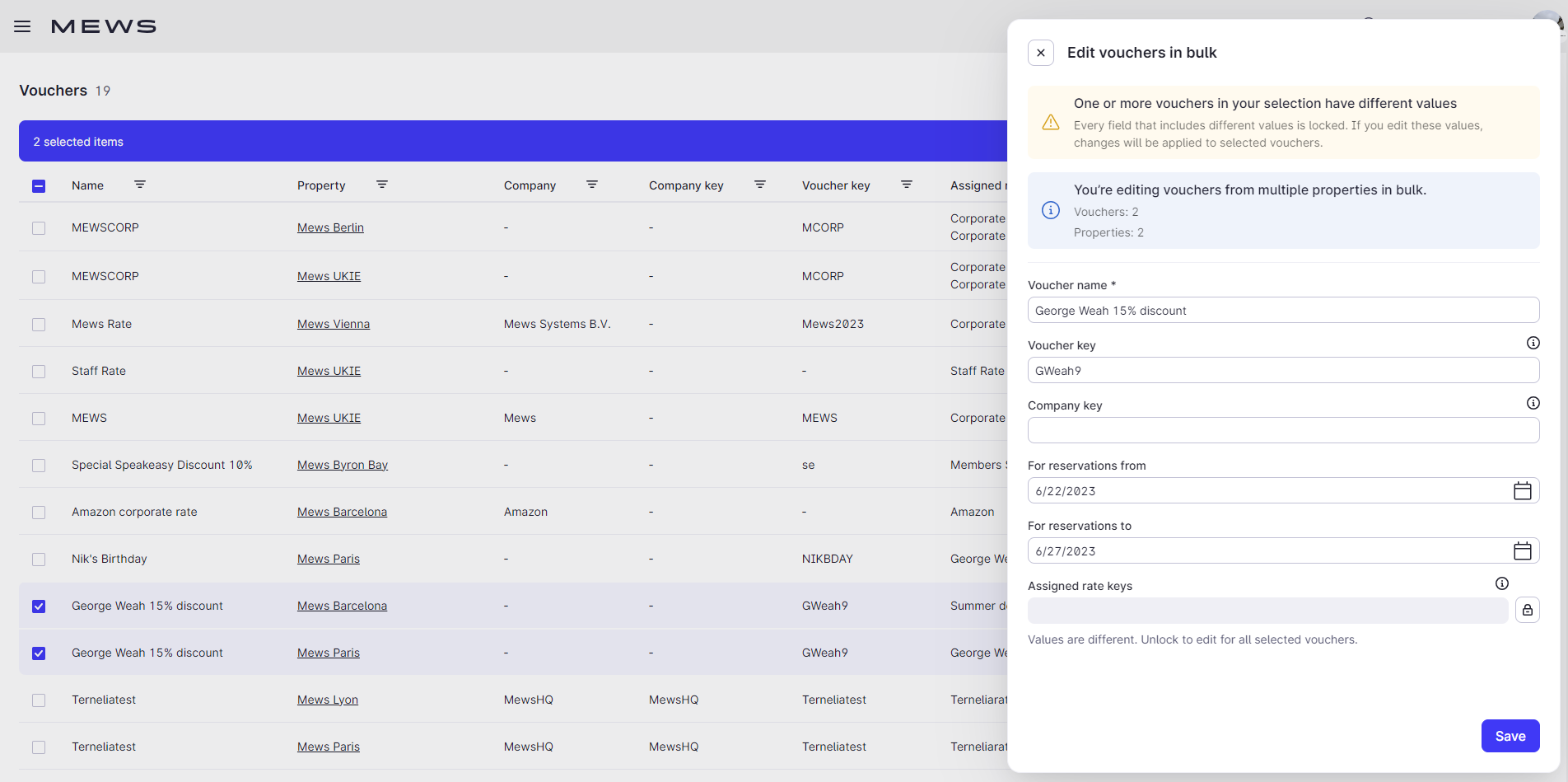
Task: Open the Company key column filter
Action: 760,185
